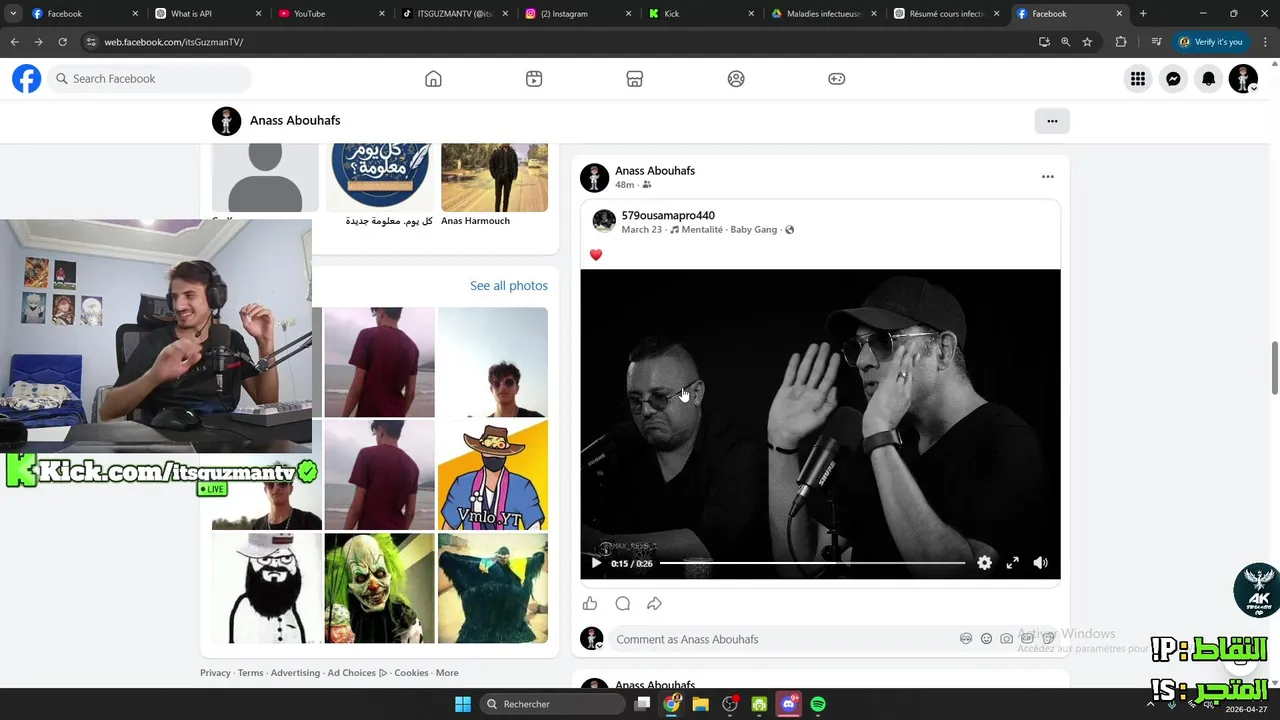Screen dimensions: 1280x720
Task: Open See all photos link
Action: tap(509, 286)
